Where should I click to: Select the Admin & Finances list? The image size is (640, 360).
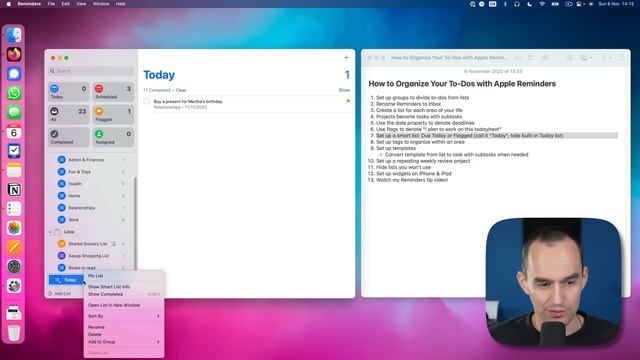coord(91,160)
